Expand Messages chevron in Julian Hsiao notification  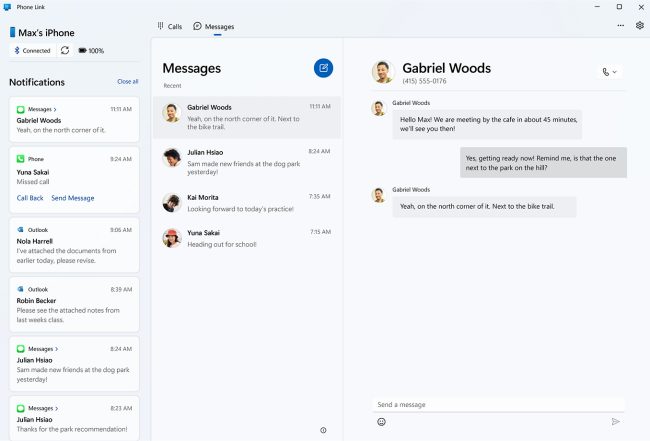pos(56,349)
